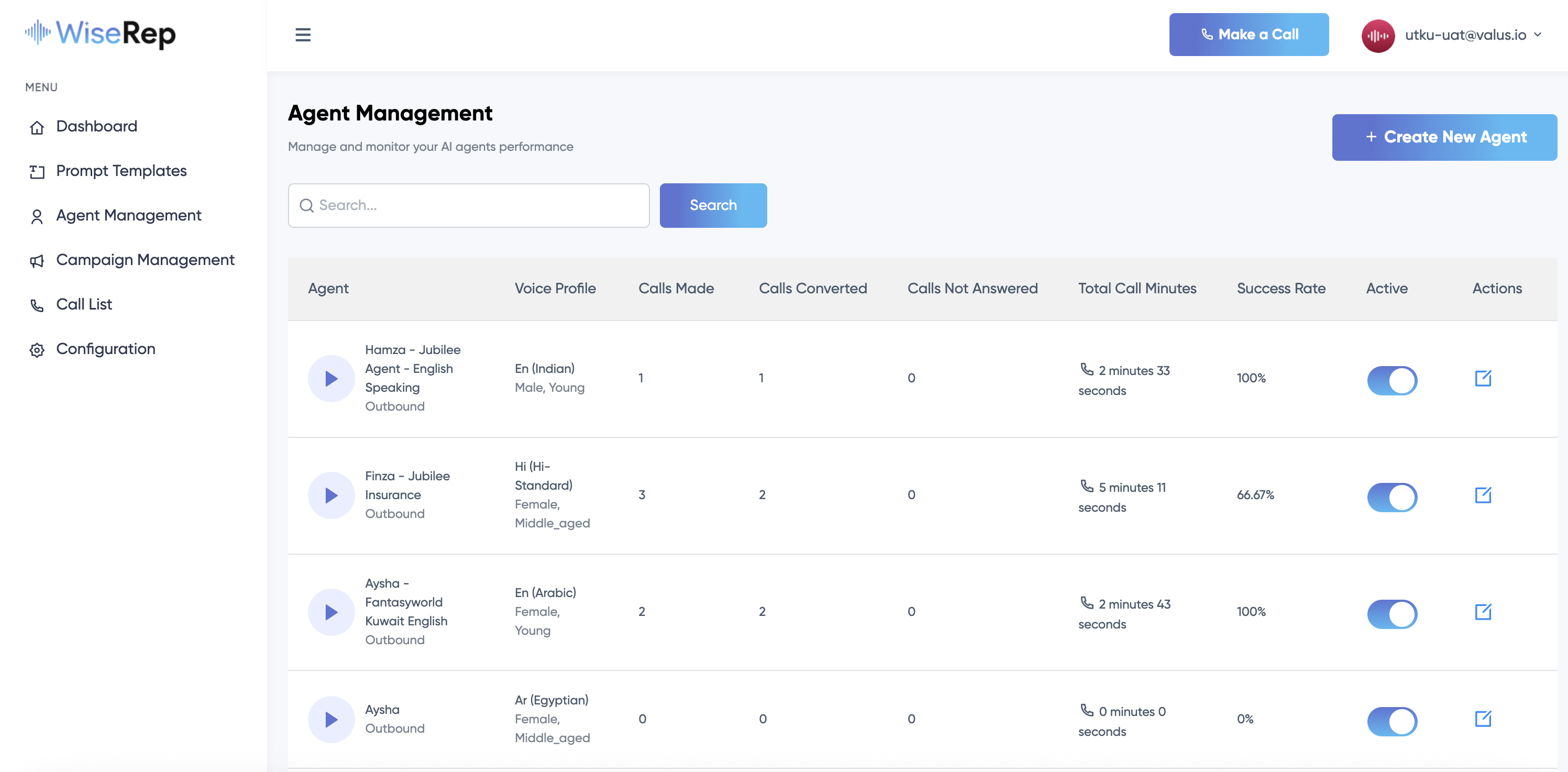Deactivate the Egyptian Aysha agent

coord(1393,721)
